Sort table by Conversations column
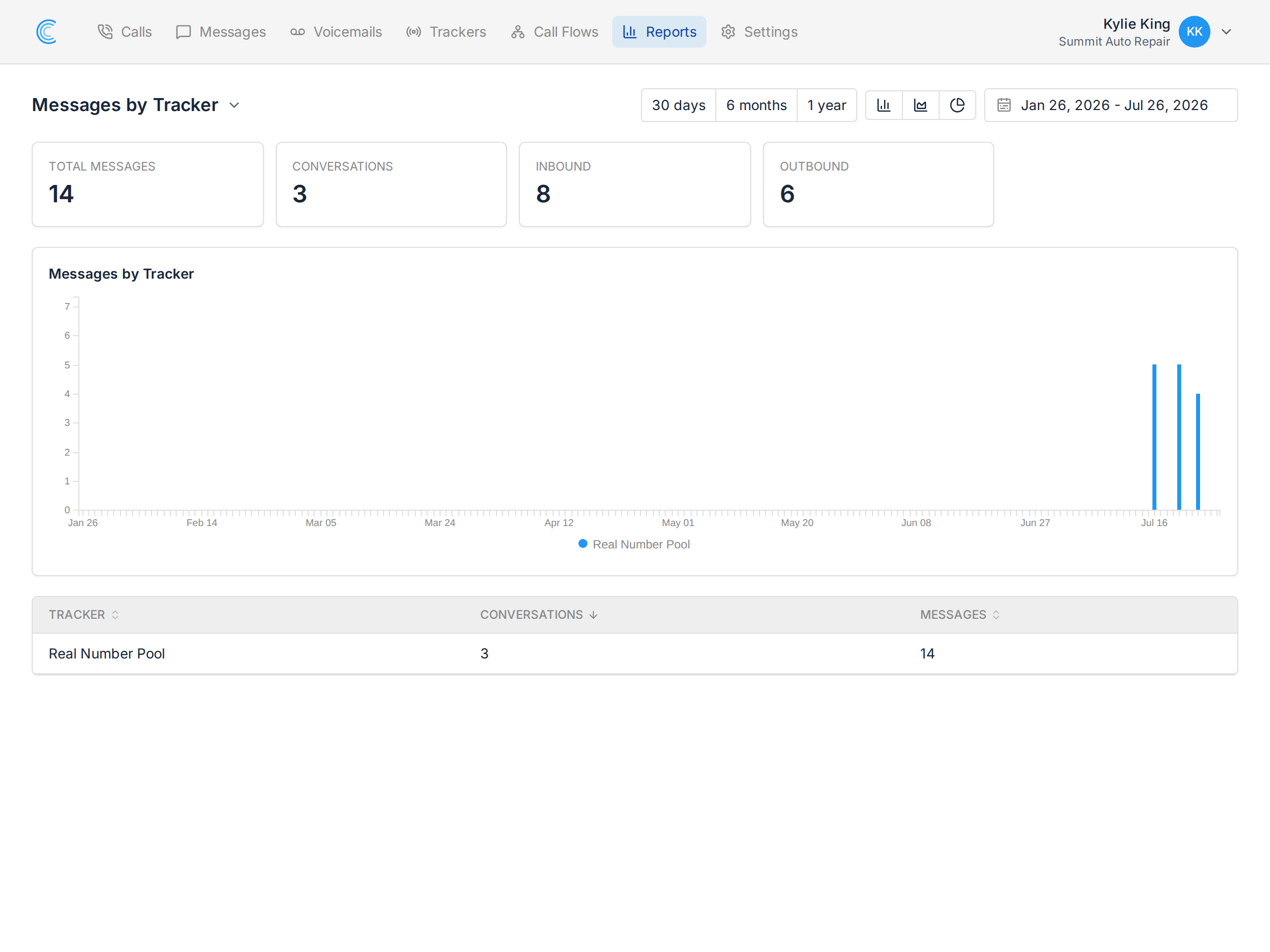 539,614
